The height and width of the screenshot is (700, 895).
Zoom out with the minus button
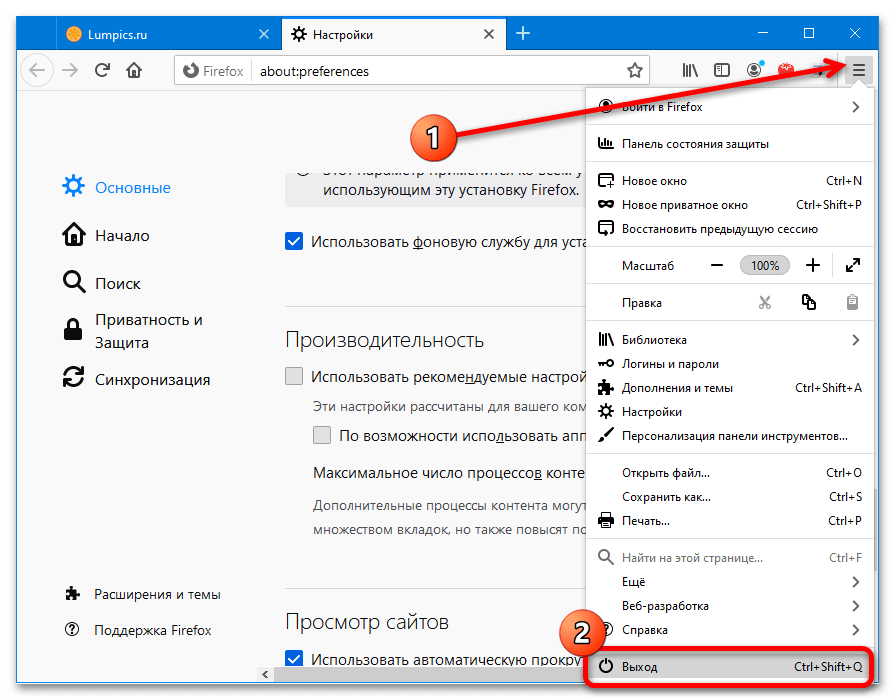click(x=717, y=265)
